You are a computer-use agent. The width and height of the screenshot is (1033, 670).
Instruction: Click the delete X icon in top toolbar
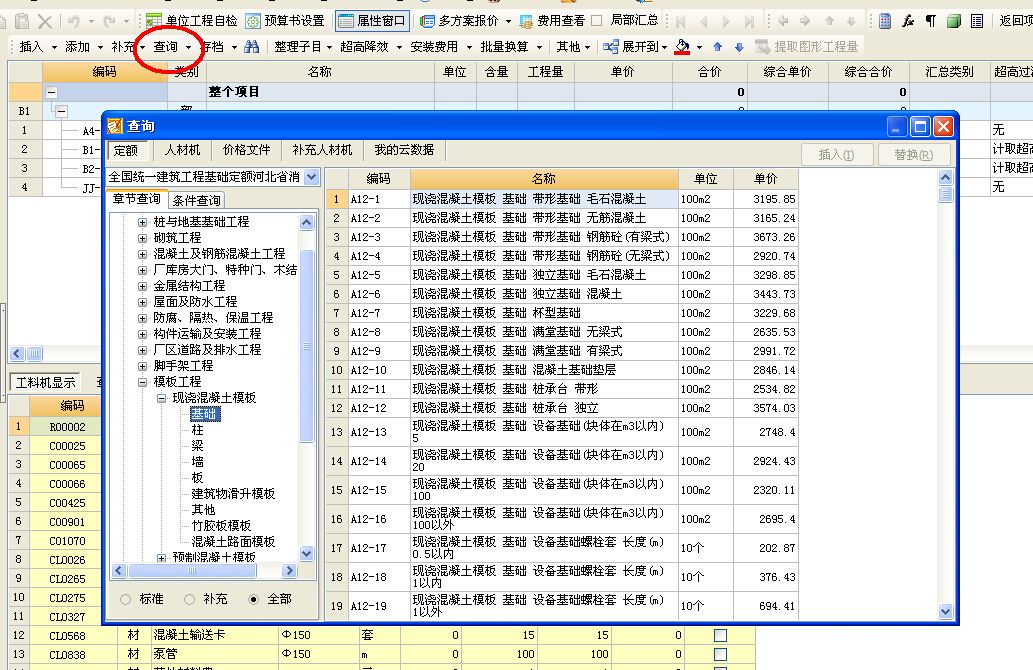coord(45,21)
